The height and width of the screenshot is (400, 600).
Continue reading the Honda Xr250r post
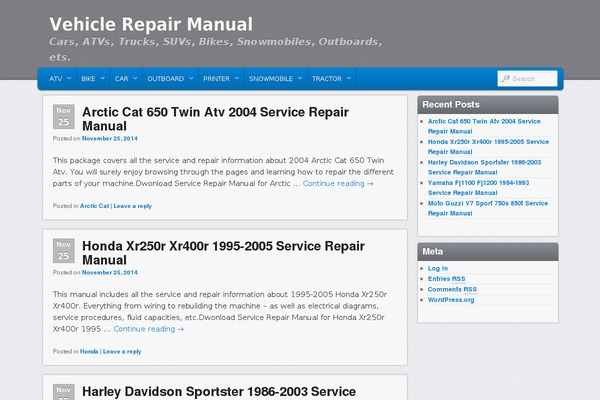[x=148, y=329]
